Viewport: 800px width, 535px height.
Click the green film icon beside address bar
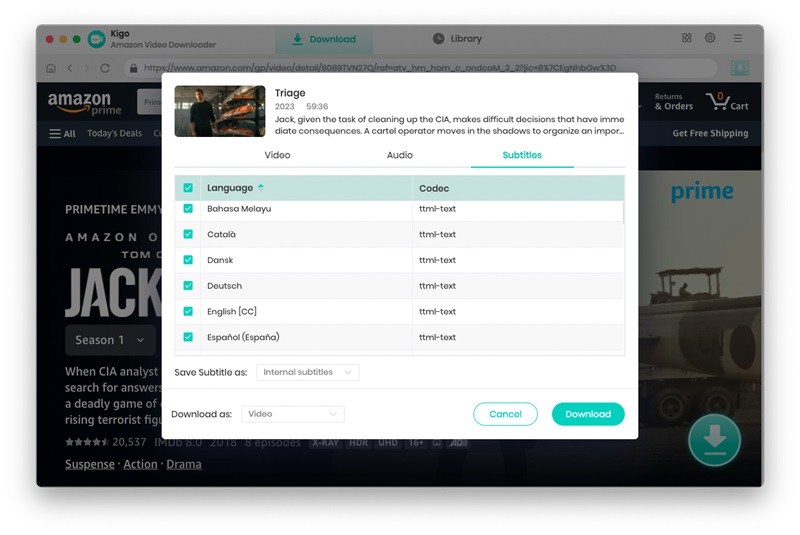[739, 68]
